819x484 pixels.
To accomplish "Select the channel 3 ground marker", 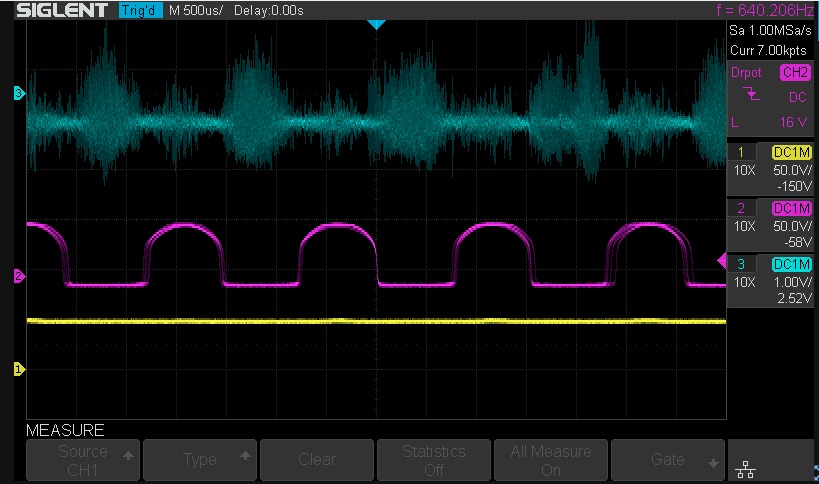I will [18, 94].
